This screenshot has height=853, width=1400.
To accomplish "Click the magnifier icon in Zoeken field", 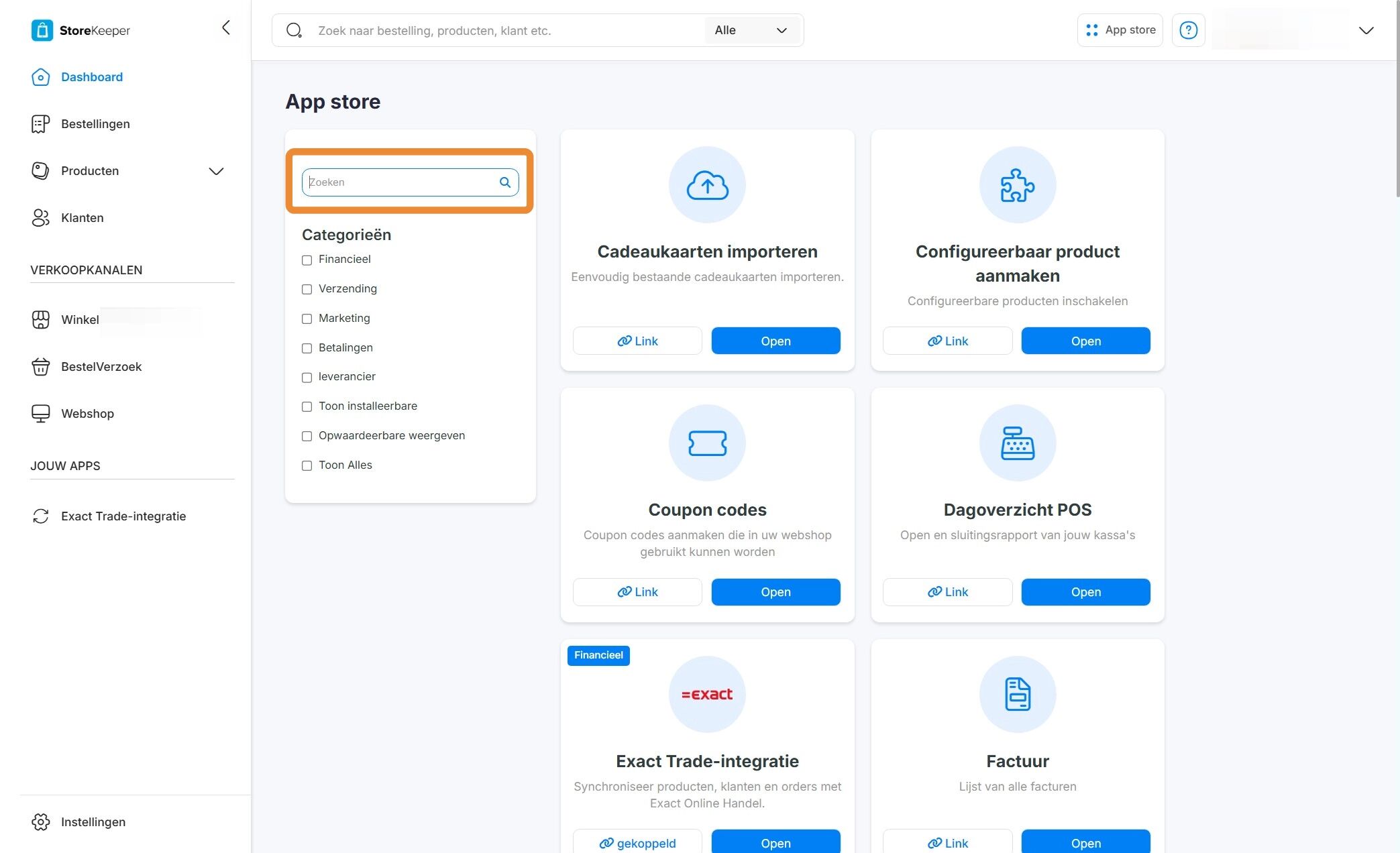I will pos(504,182).
